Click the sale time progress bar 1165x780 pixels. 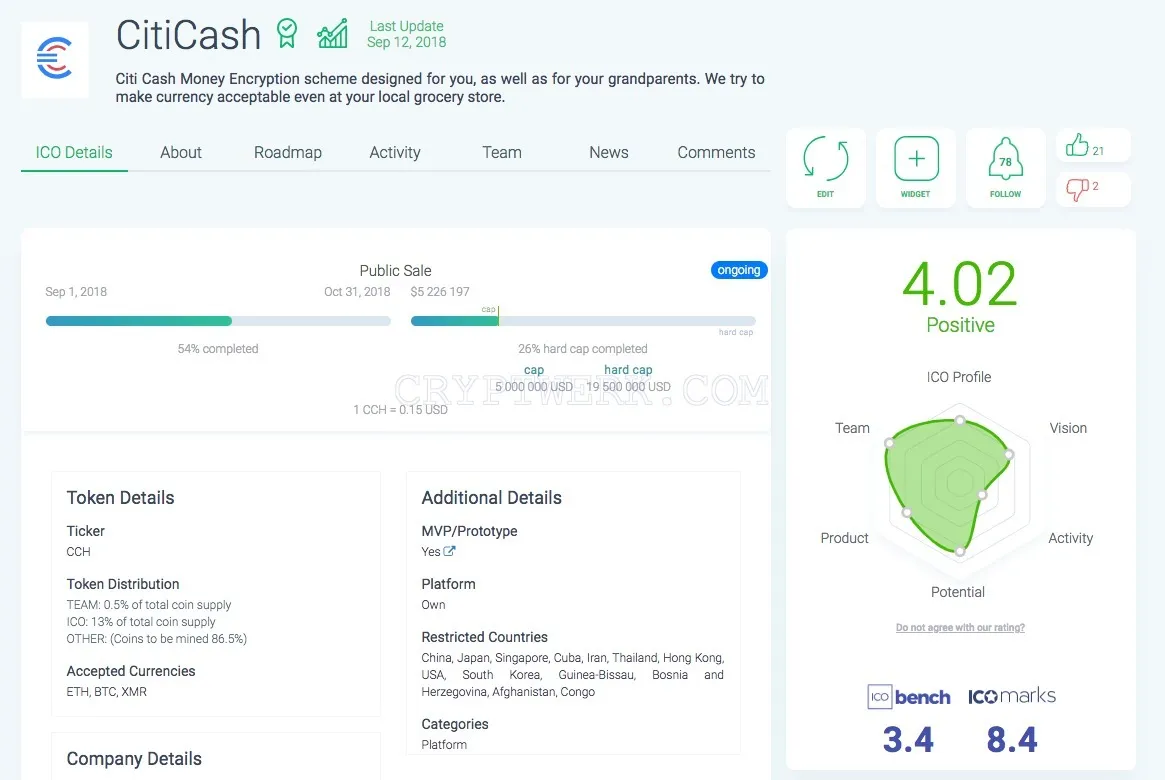[218, 321]
